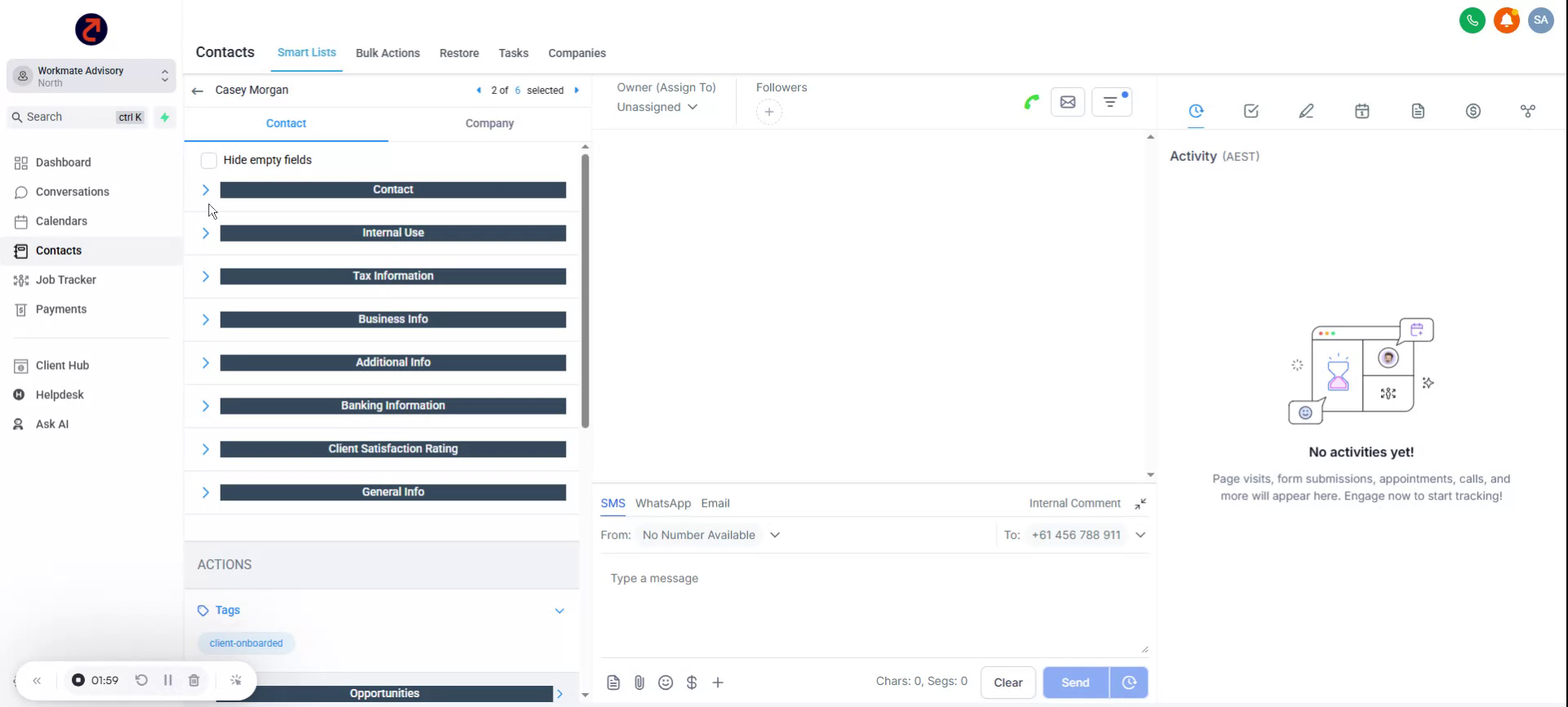Open the orange notifications bell

pos(1507,20)
